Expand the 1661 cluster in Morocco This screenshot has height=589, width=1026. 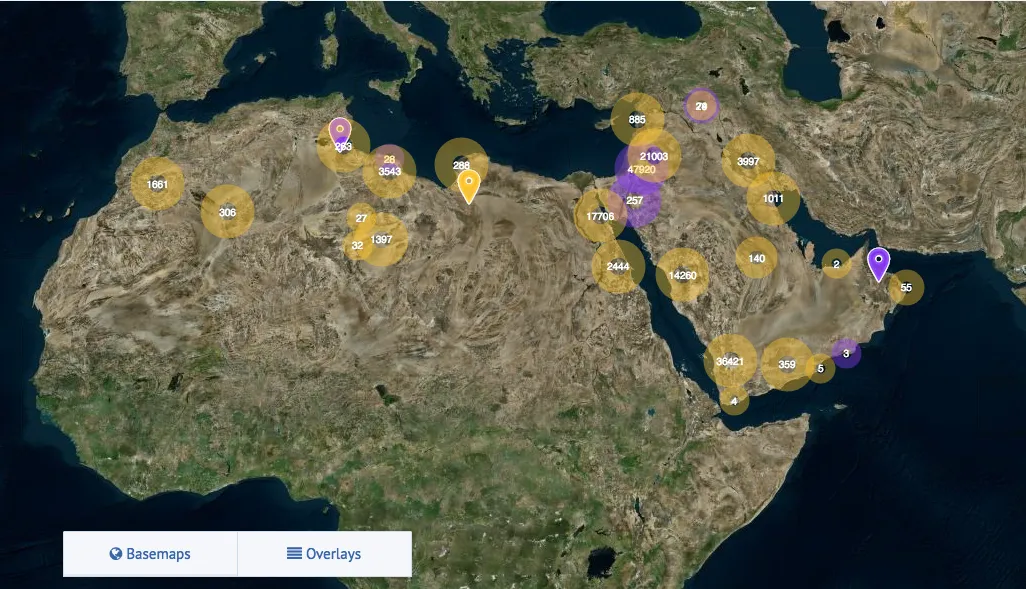(157, 185)
